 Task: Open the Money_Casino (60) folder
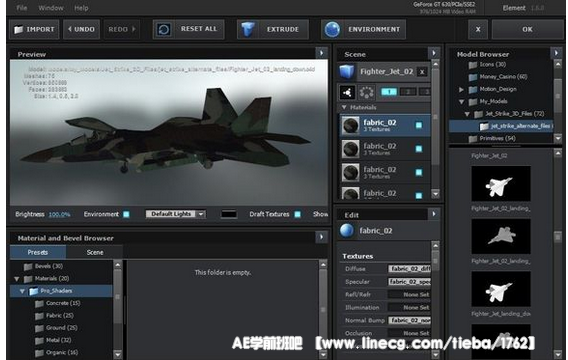pos(498,77)
